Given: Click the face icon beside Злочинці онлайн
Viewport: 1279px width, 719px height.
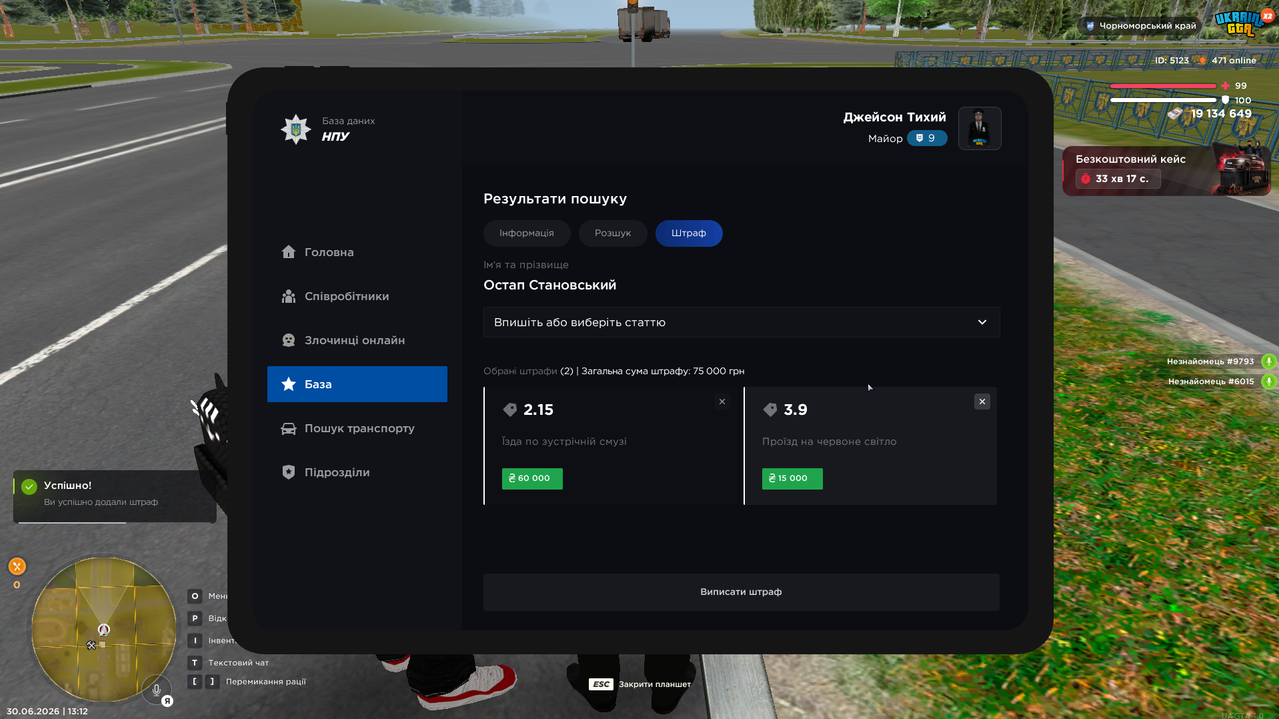Looking at the screenshot, I should [x=288, y=340].
